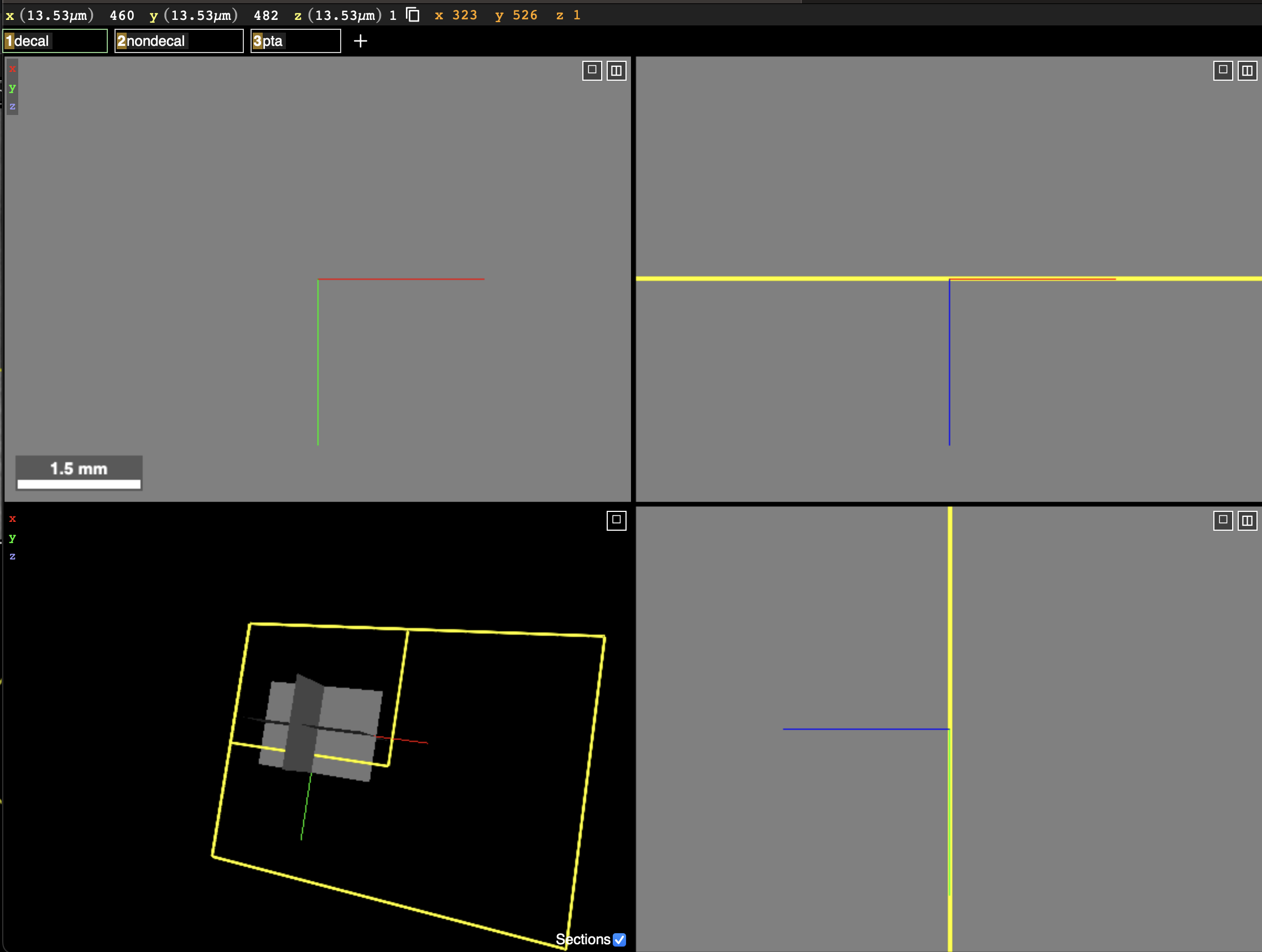Split the top-right panel into two views

pos(1247,71)
